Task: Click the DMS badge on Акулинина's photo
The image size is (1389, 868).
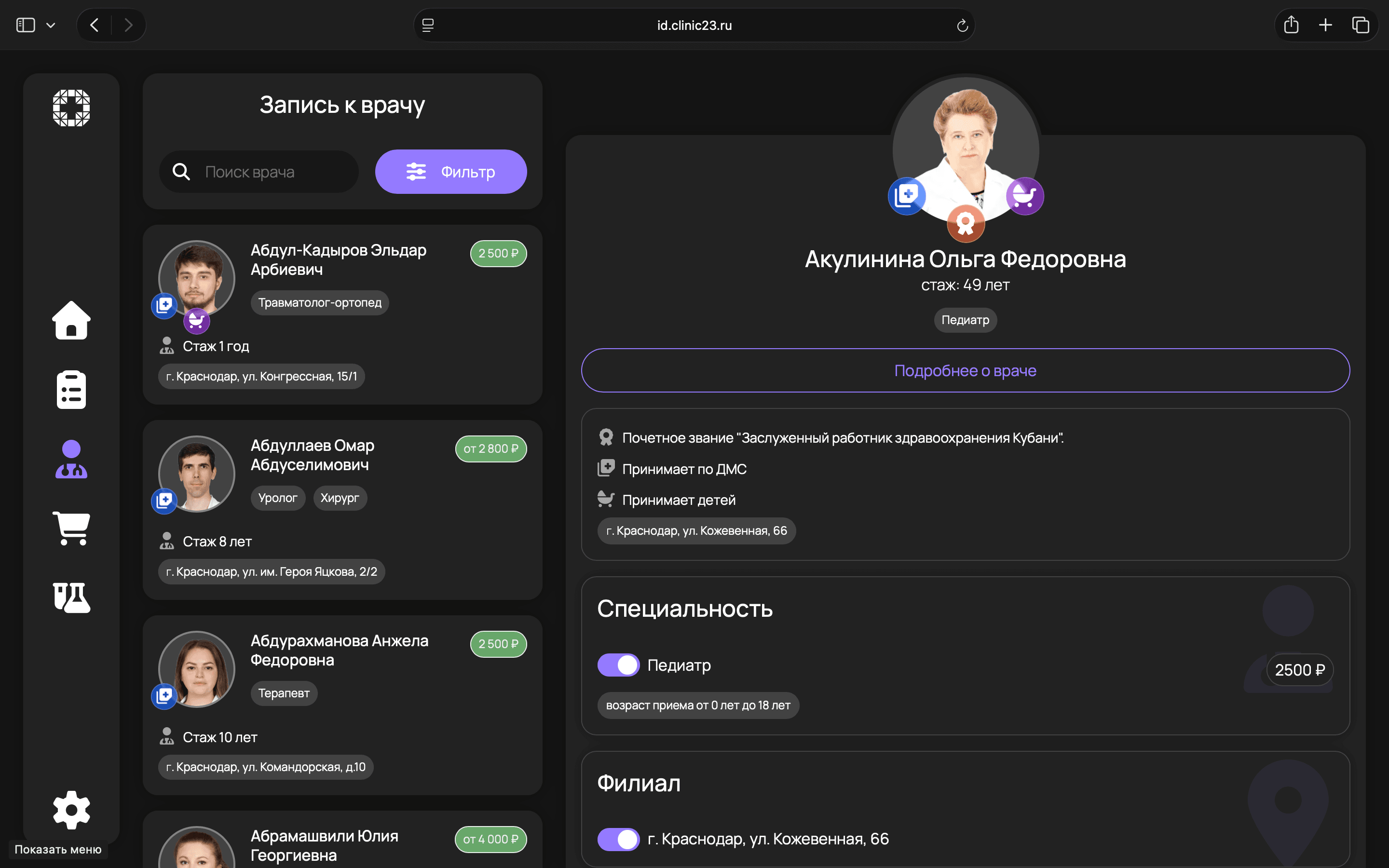Action: click(907, 196)
